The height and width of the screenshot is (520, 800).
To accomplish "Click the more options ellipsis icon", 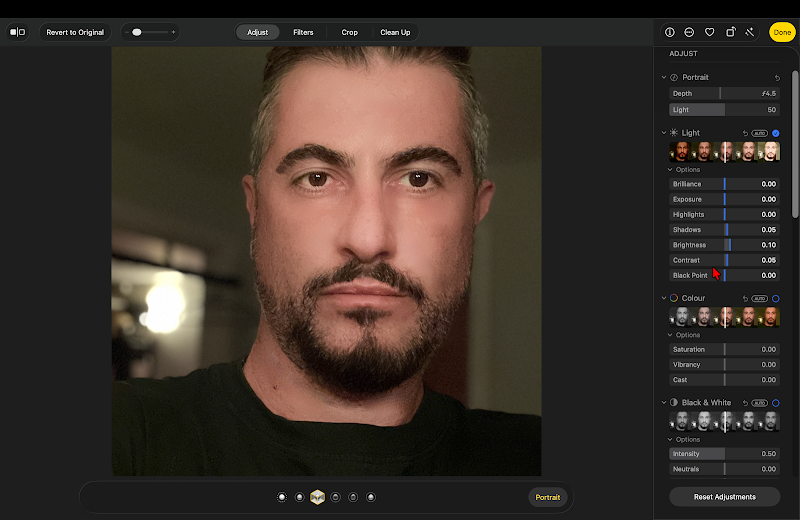I will 689,32.
